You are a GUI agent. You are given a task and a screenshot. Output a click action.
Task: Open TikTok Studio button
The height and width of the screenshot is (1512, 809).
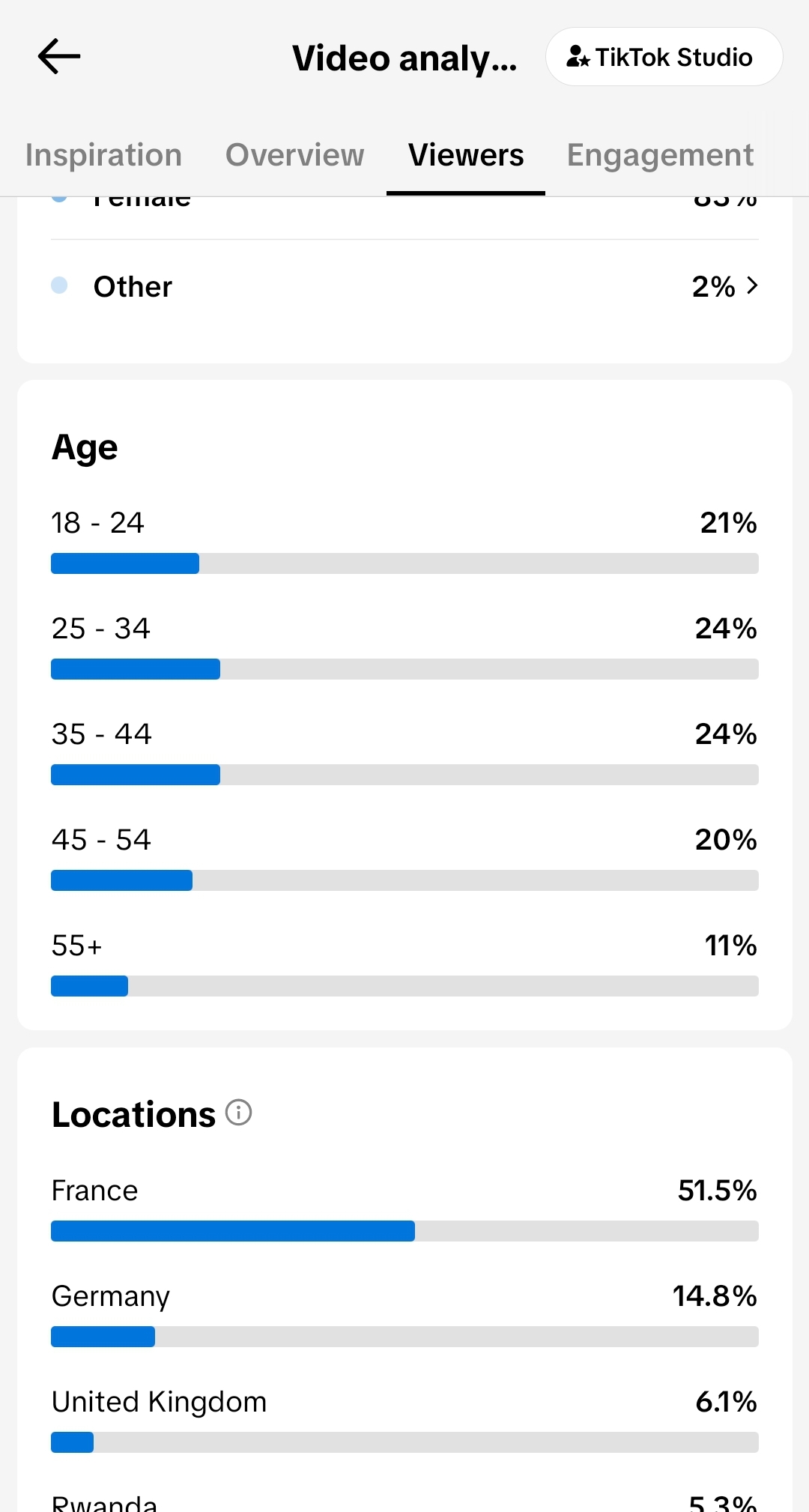pos(664,57)
